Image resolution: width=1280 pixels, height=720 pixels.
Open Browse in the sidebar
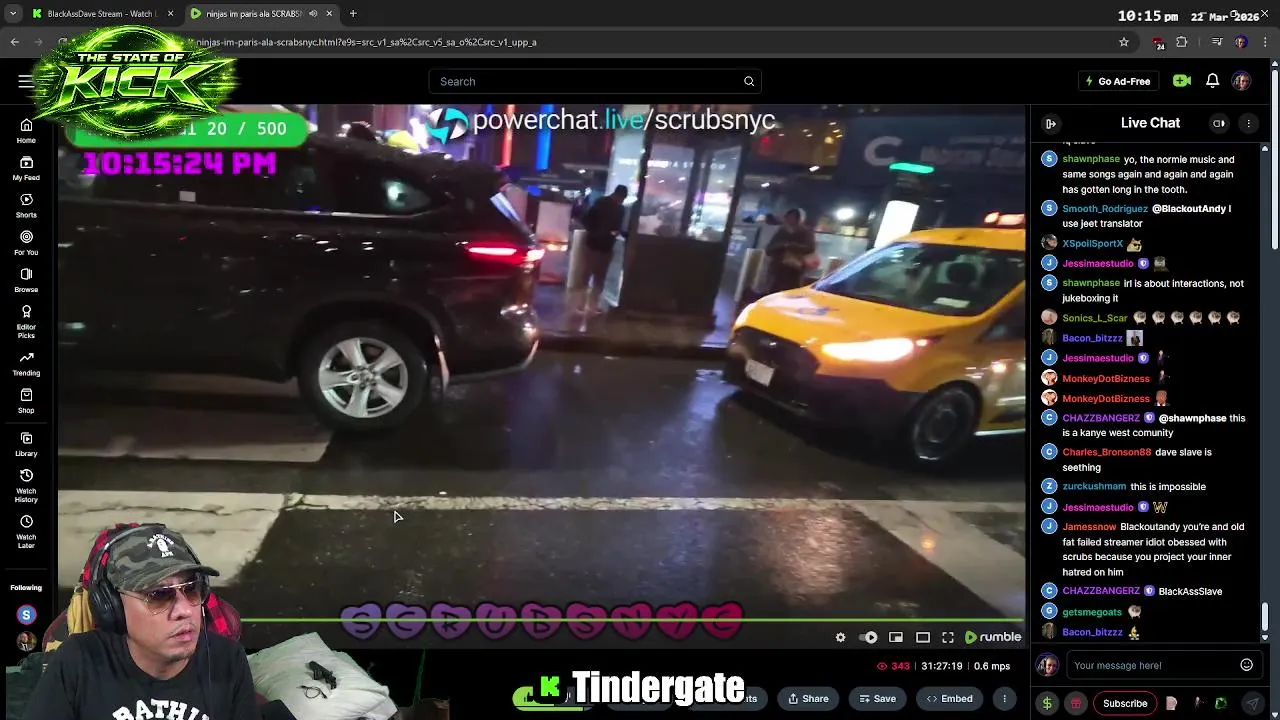(26, 280)
